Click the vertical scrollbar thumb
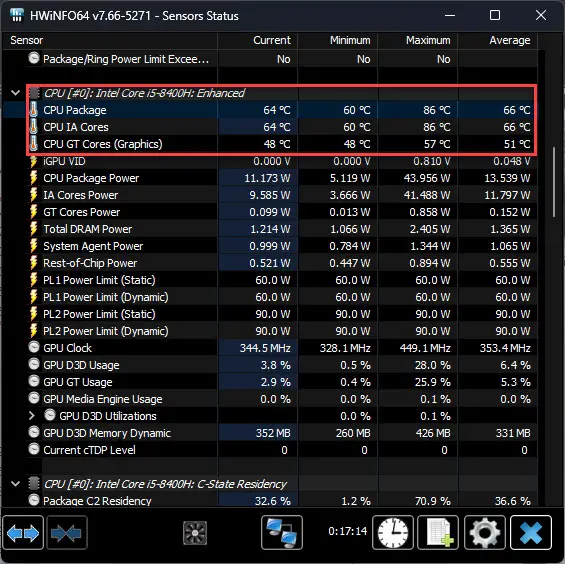Viewport: 565px width, 564px height. click(555, 182)
